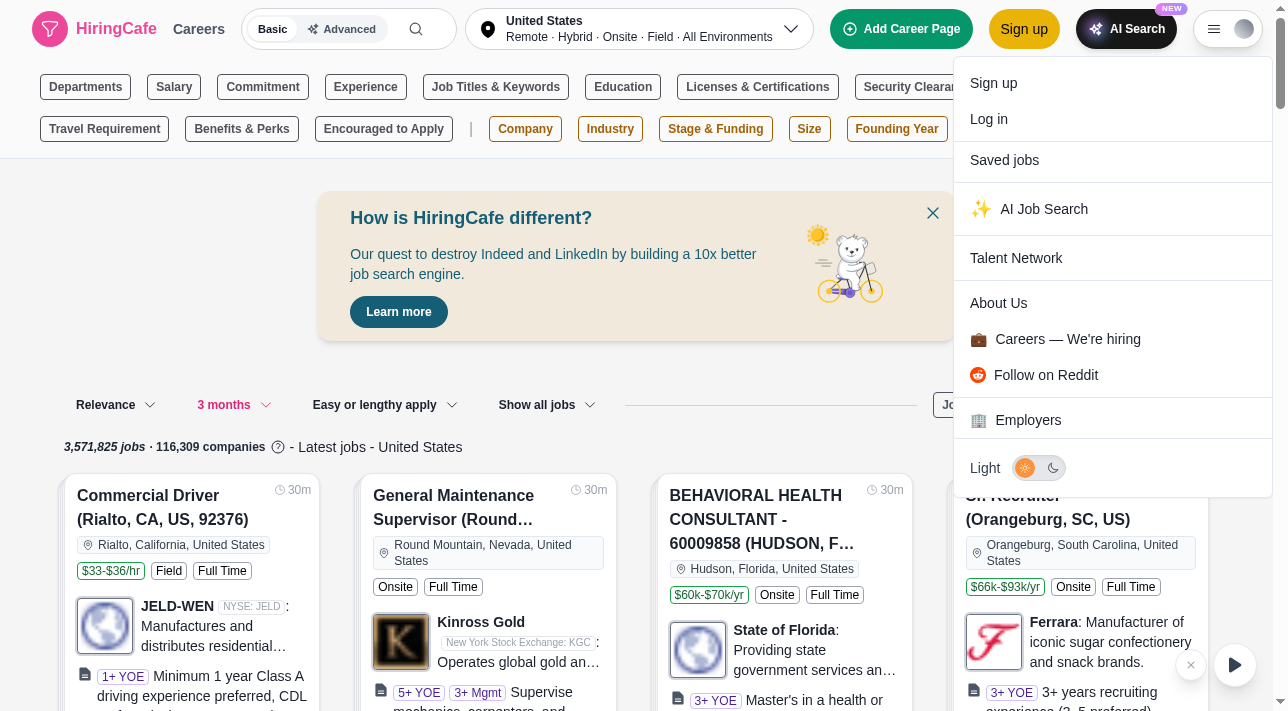
Task: Click the Kinross Gold company logo
Action: coord(401,642)
